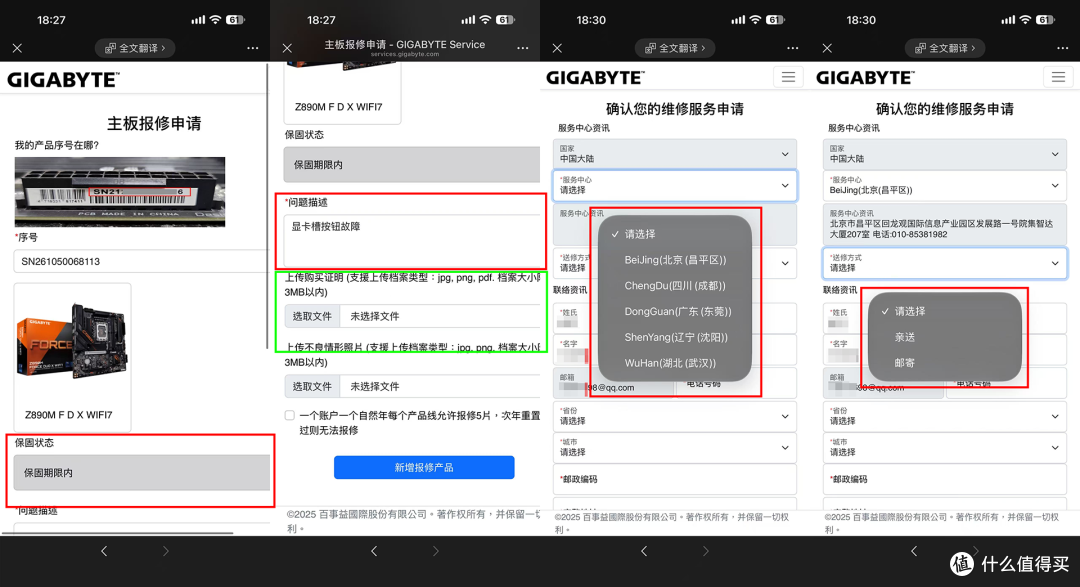Tap vertical scrollbar on first phone screen
This screenshot has height=587, width=1080.
click(x=267, y=207)
